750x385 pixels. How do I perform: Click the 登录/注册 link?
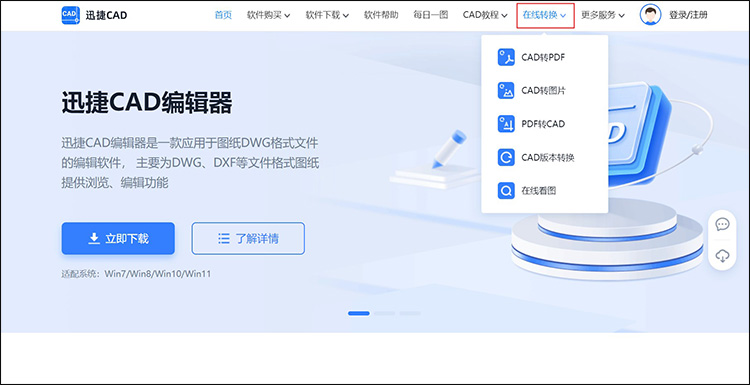click(x=688, y=15)
